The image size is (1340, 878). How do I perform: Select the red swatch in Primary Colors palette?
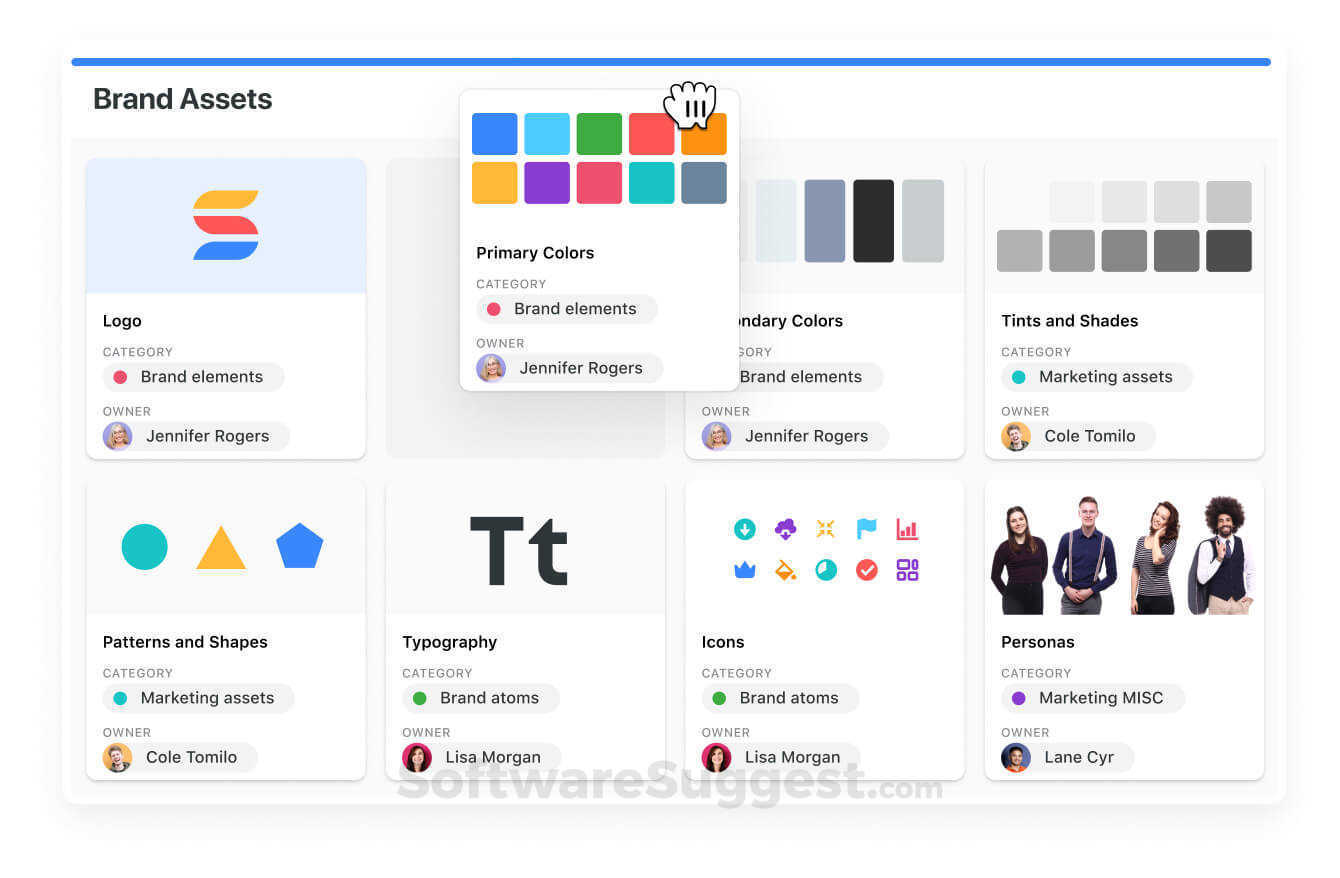tap(651, 133)
